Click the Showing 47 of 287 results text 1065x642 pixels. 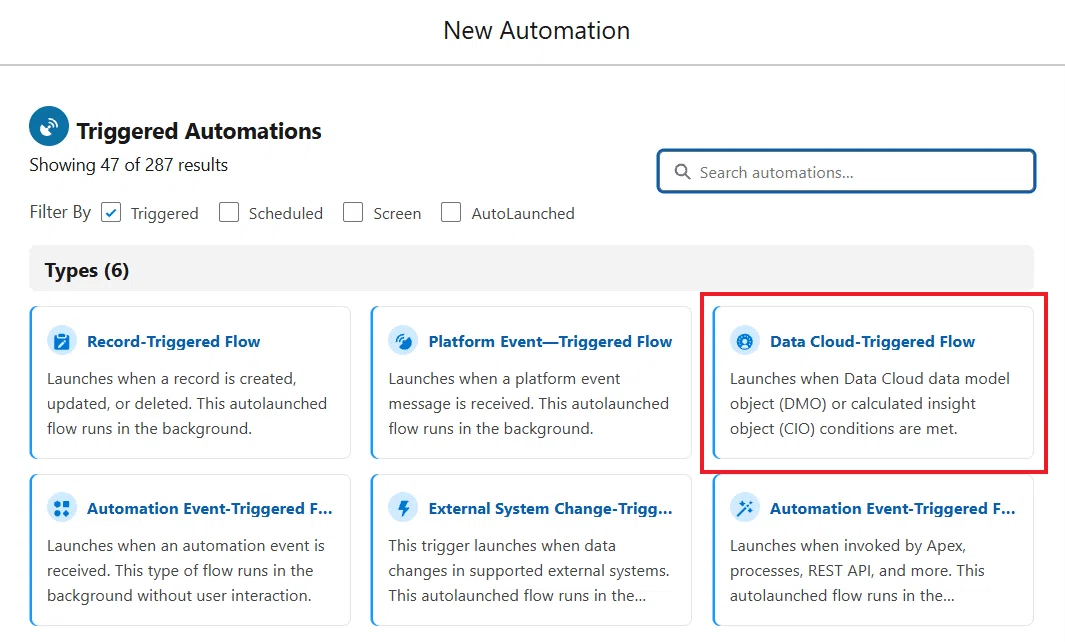[128, 165]
